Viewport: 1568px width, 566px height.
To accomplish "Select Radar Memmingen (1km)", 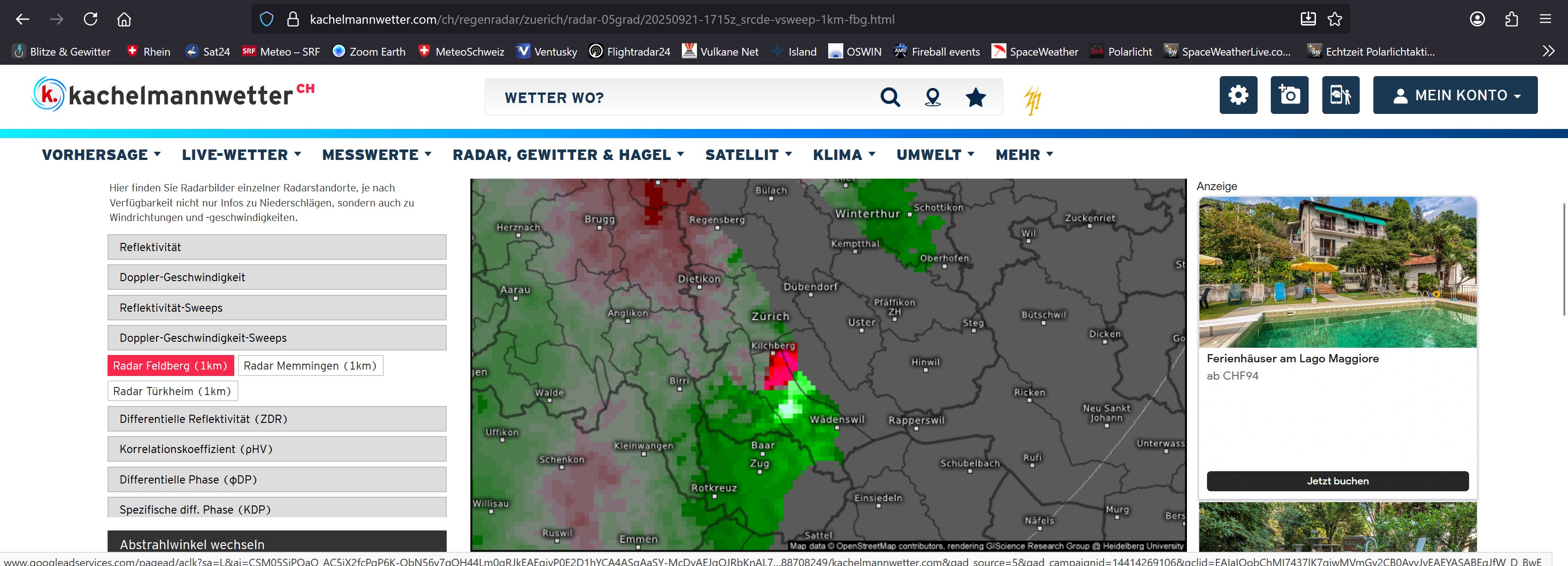I will point(310,365).
